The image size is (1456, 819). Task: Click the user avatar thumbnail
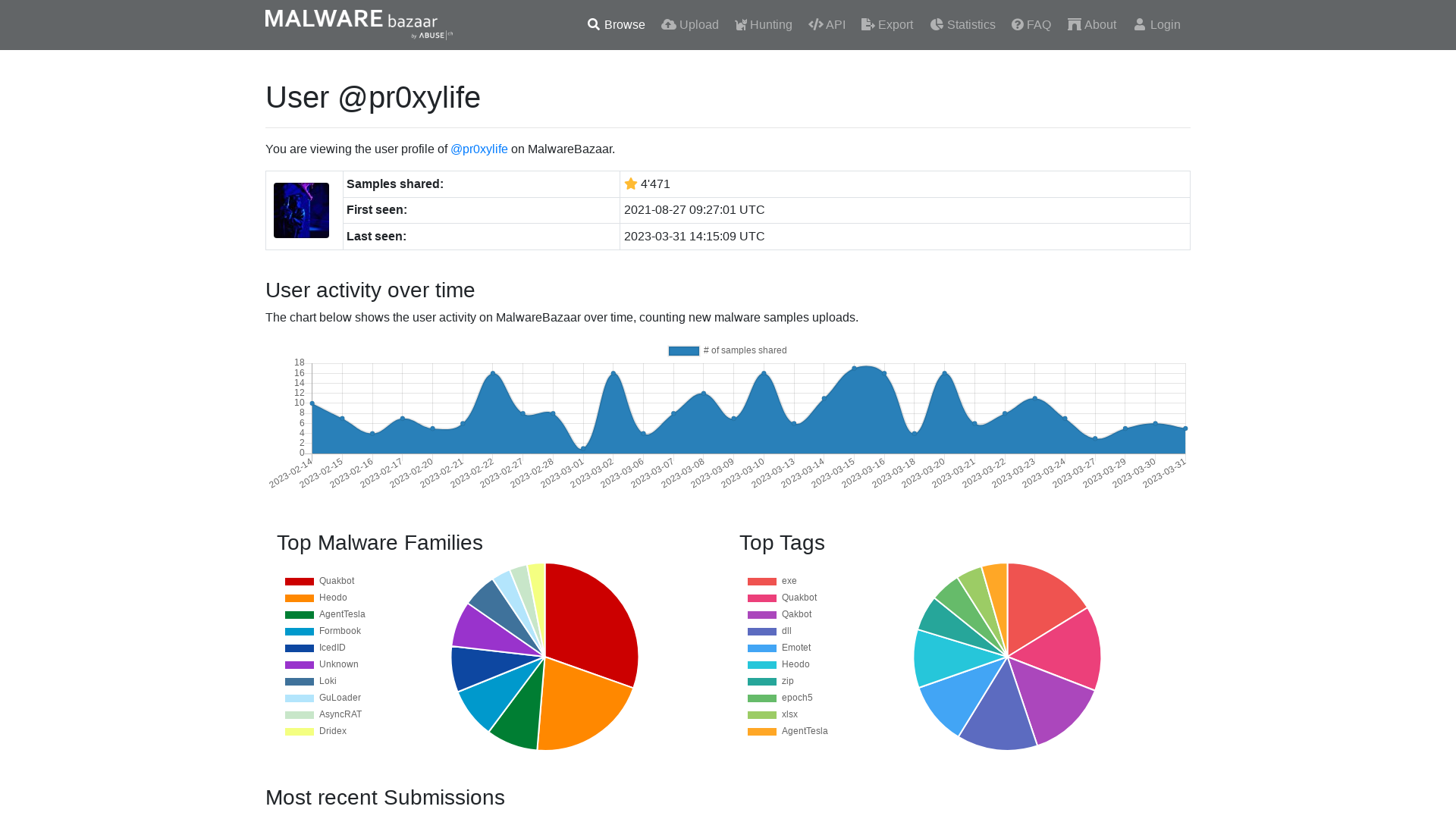click(x=301, y=210)
